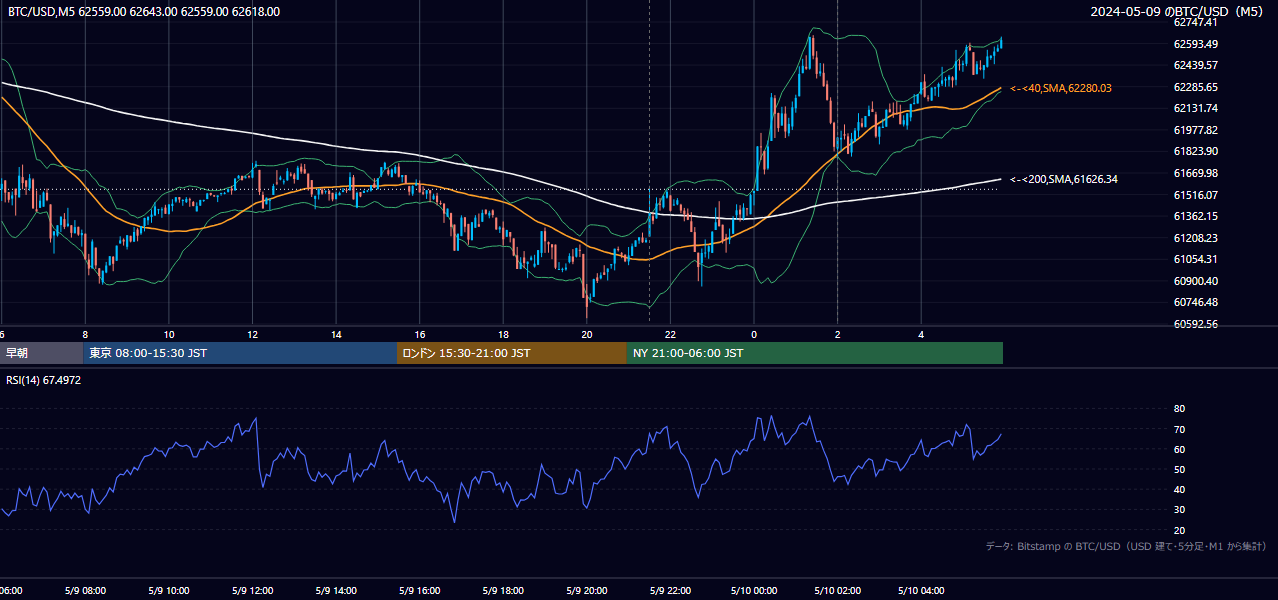Viewport: 1278px width, 600px height.
Task: Click the BTC/USD,M5 OHLC header text
Action: (x=144, y=12)
